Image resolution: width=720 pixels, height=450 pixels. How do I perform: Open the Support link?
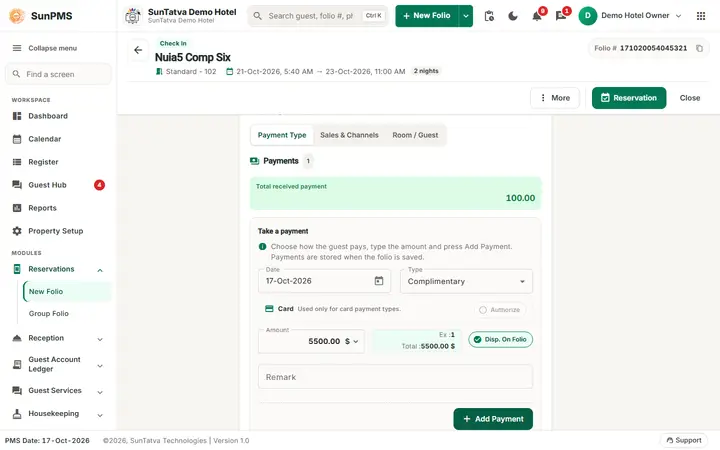[x=684, y=440]
